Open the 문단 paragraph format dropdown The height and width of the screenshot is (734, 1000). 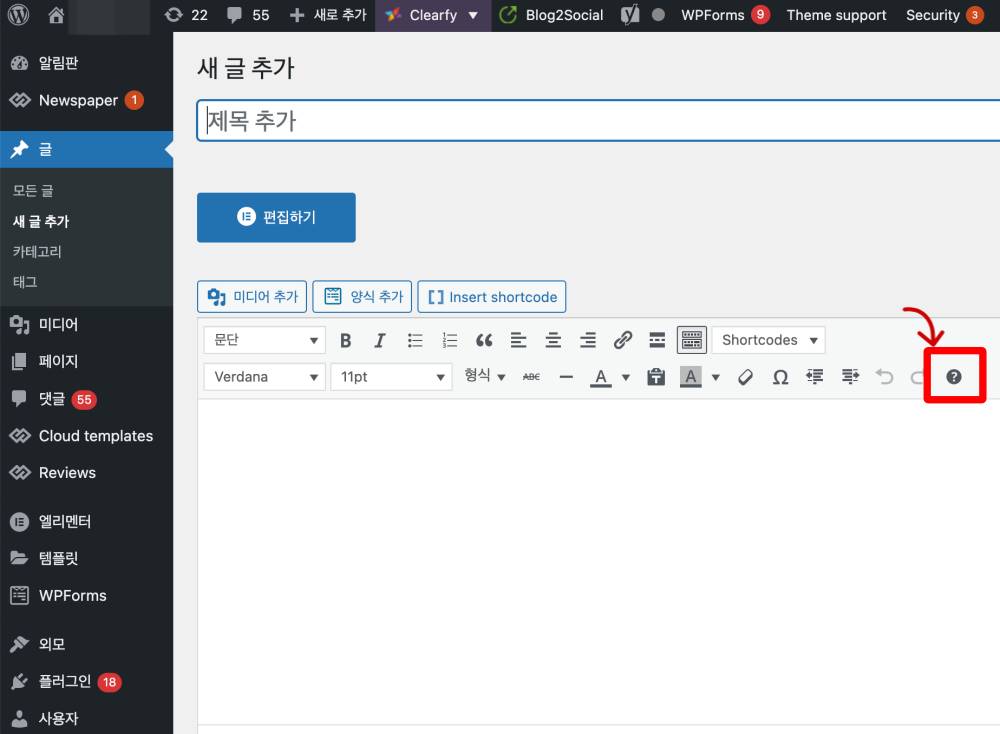click(265, 340)
